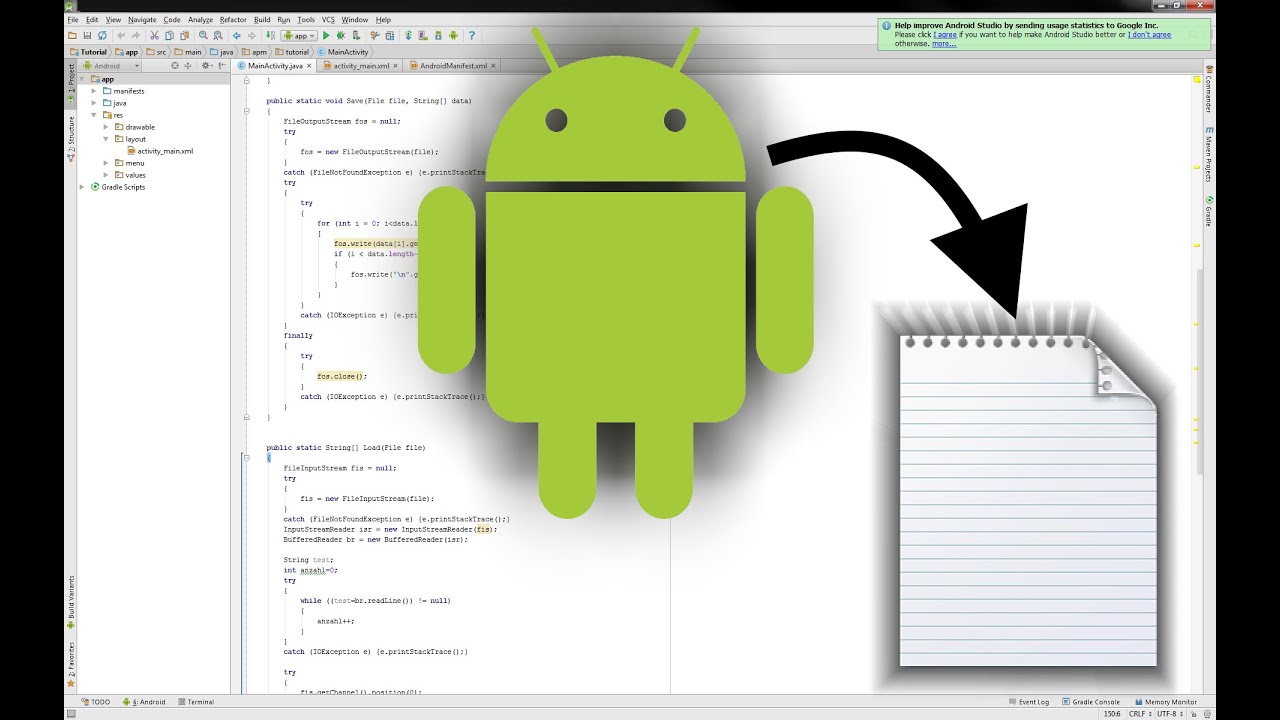Click the Attach debugger icon
Screen dimensions: 1280x720
tap(356, 35)
